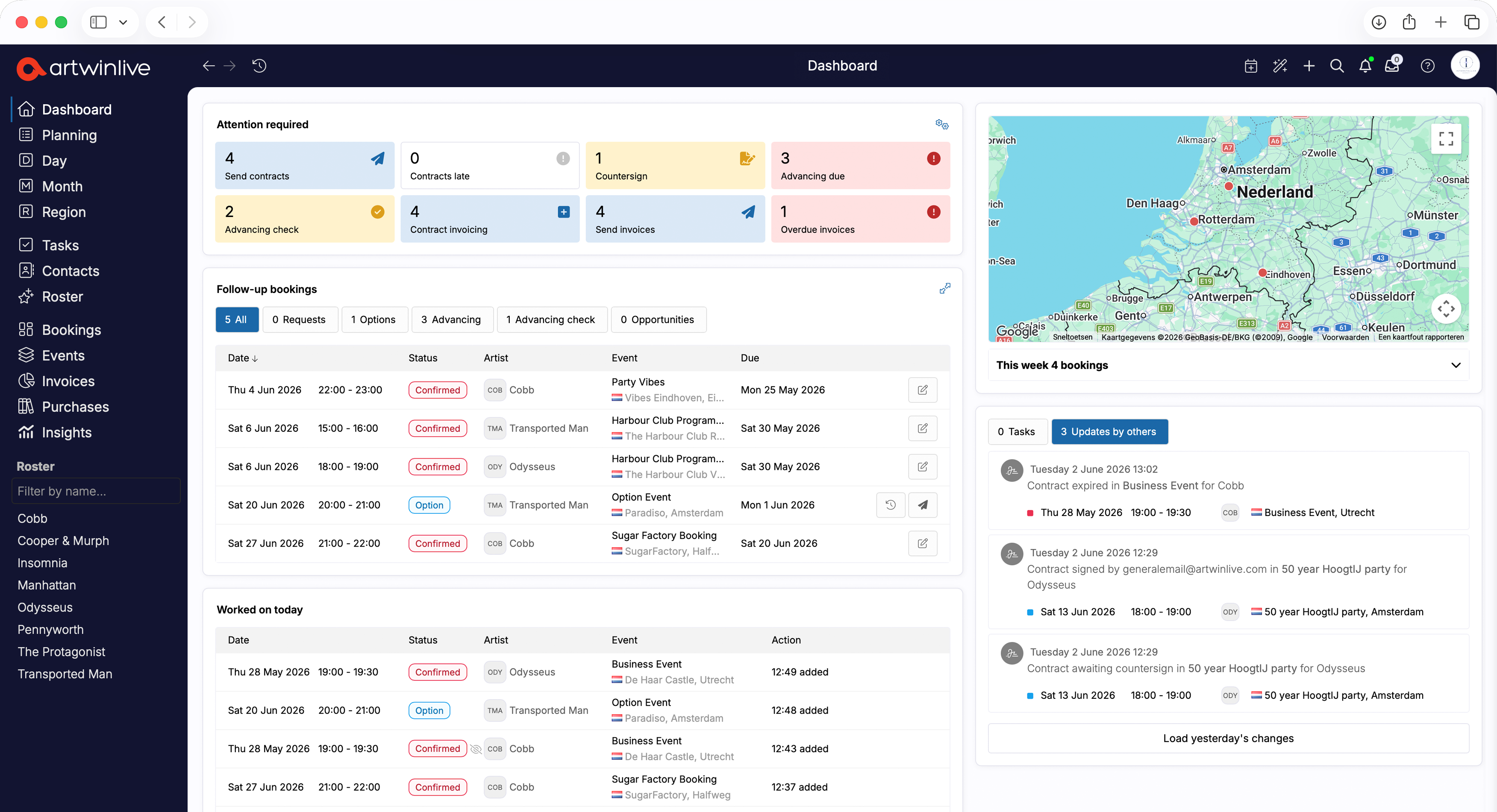
Task: Open the help question mark icon
Action: pos(1427,66)
